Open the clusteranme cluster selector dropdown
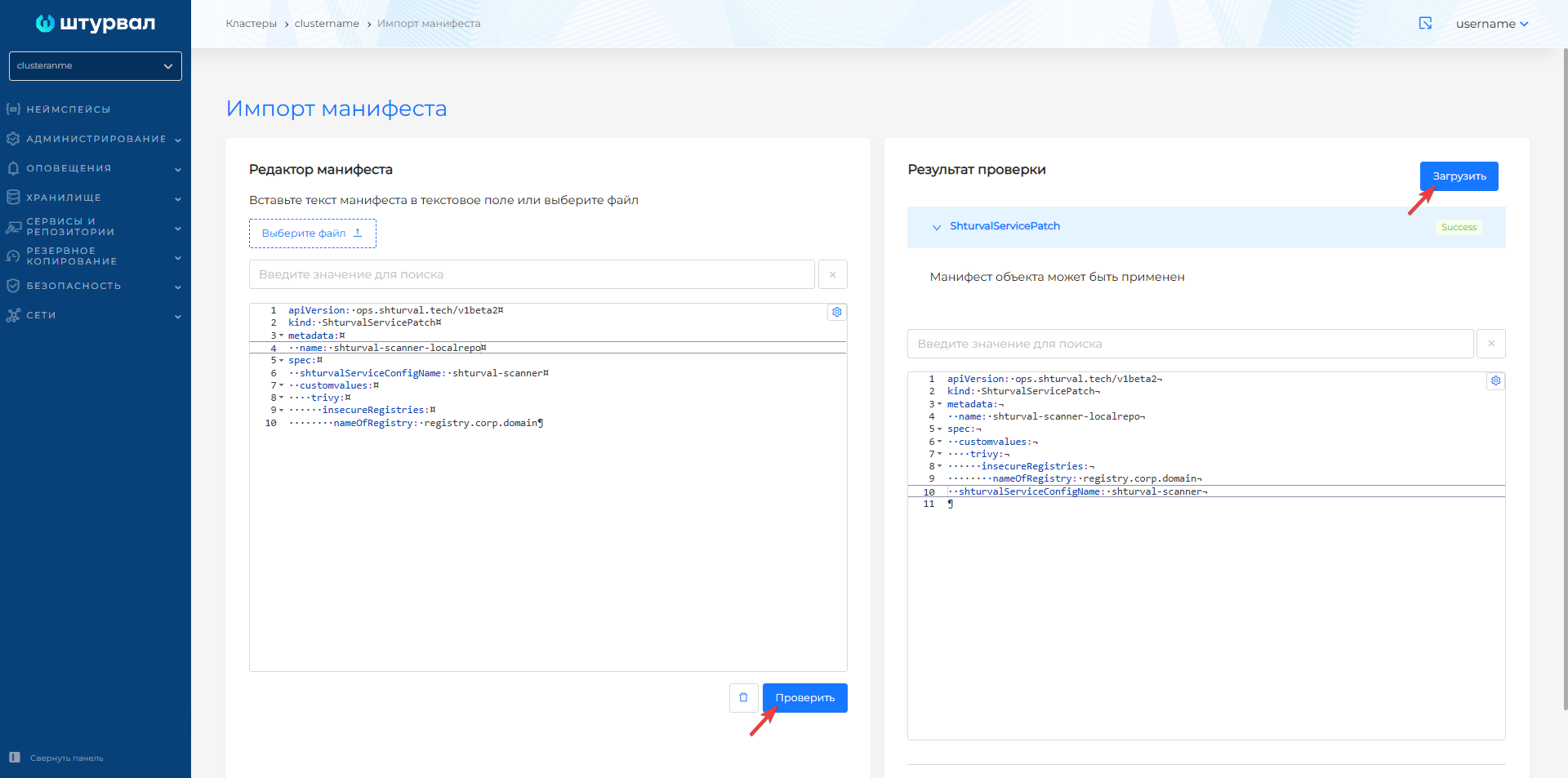Viewport: 1568px width, 778px height. coord(95,65)
